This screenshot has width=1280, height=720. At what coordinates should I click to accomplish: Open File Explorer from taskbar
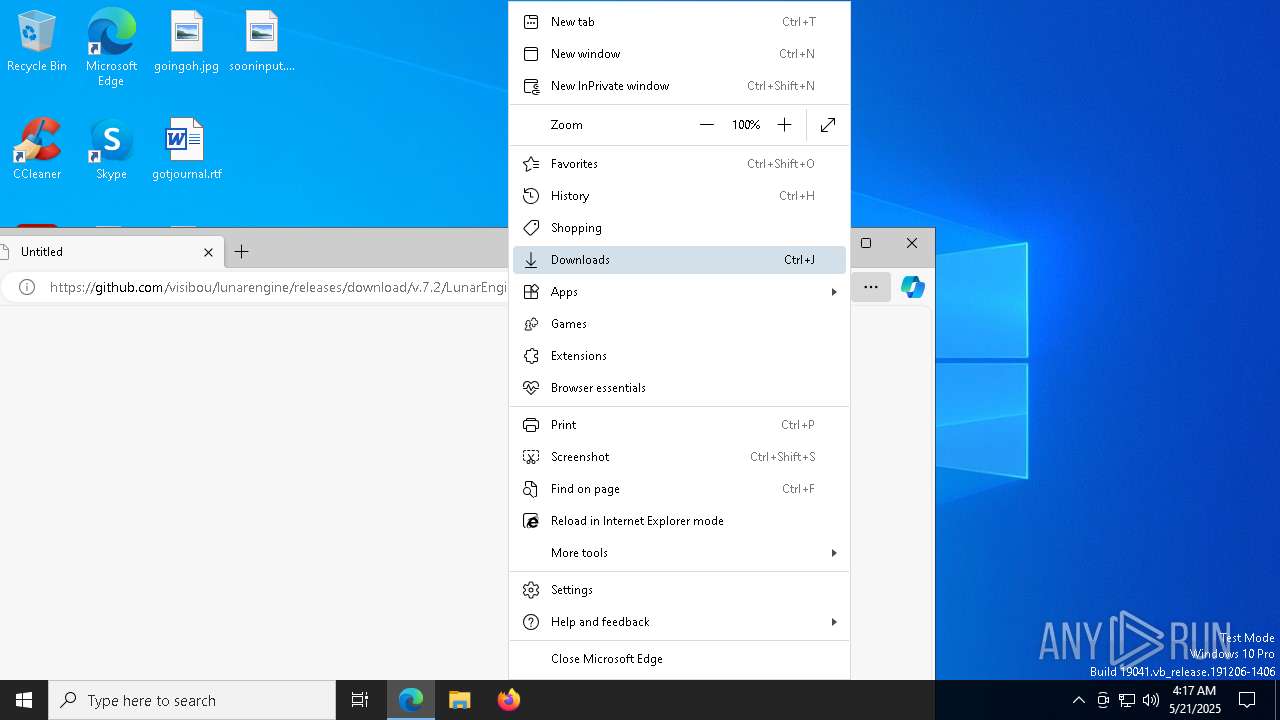pyautogui.click(x=460, y=700)
